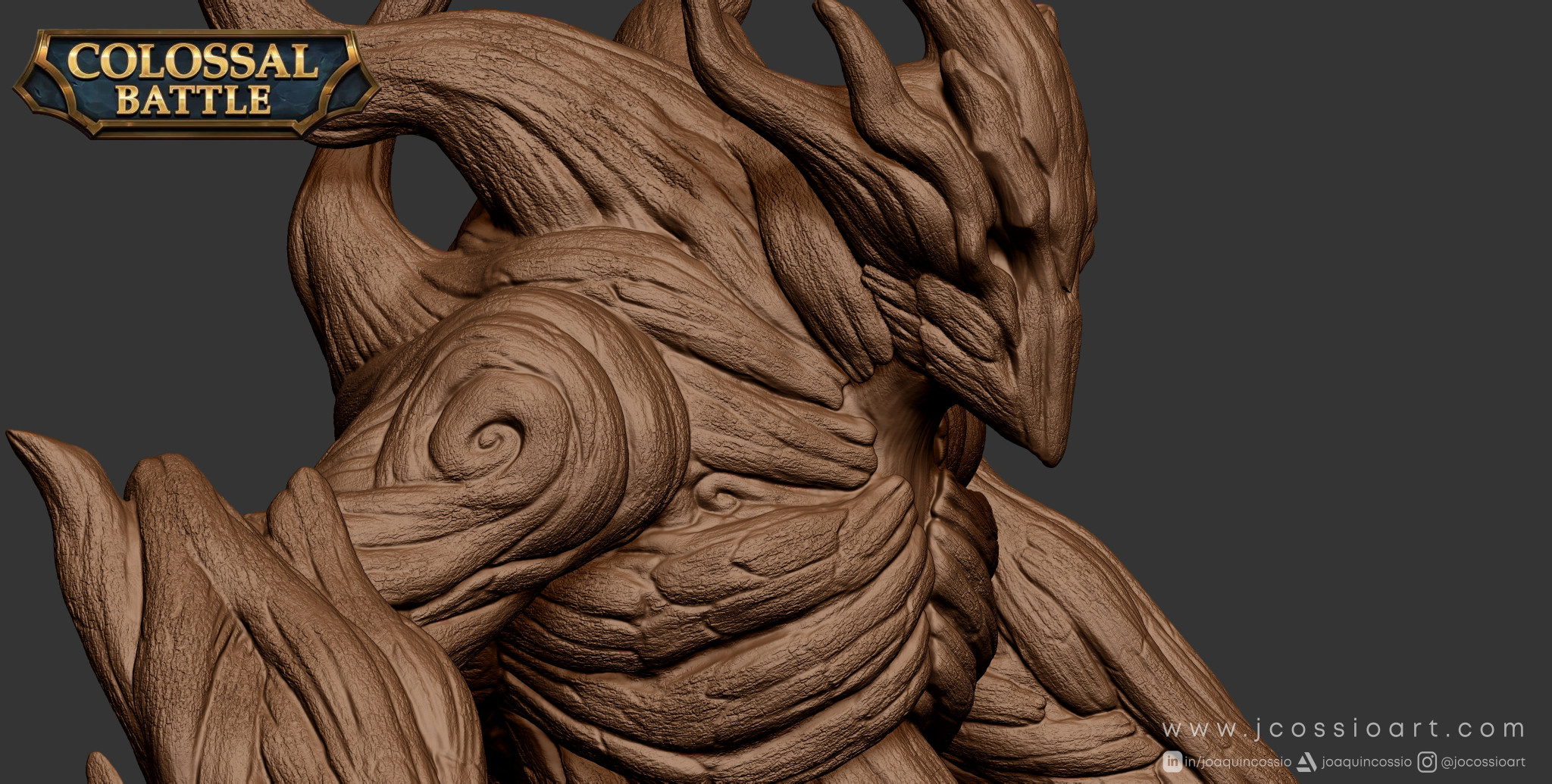Open the www.jcossioart.com website link
The height and width of the screenshot is (784, 1552).
click(1344, 729)
